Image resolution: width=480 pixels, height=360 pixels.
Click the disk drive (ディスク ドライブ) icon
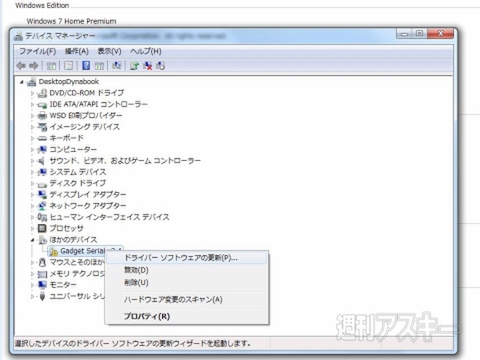42,184
